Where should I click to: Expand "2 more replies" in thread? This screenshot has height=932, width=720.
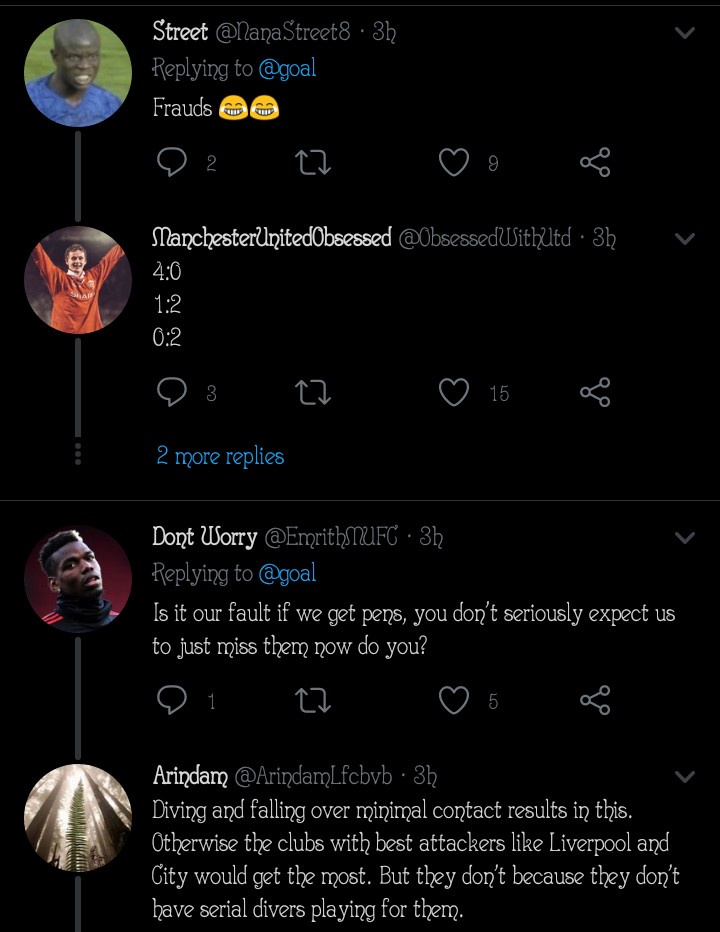pyautogui.click(x=220, y=456)
